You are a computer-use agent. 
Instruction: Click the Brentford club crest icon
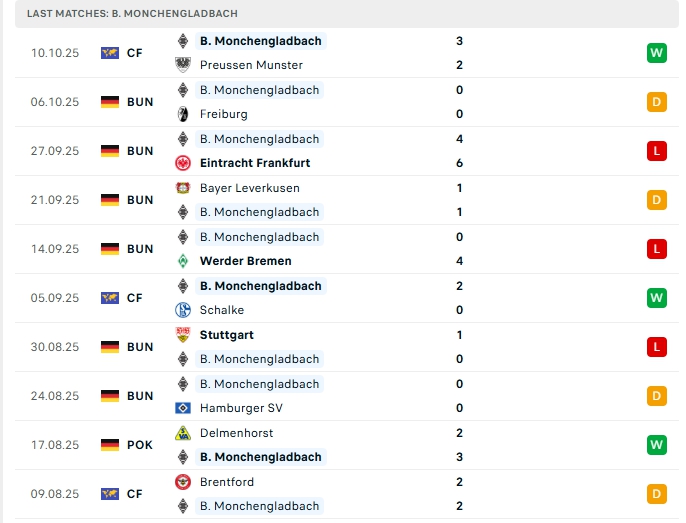click(183, 482)
